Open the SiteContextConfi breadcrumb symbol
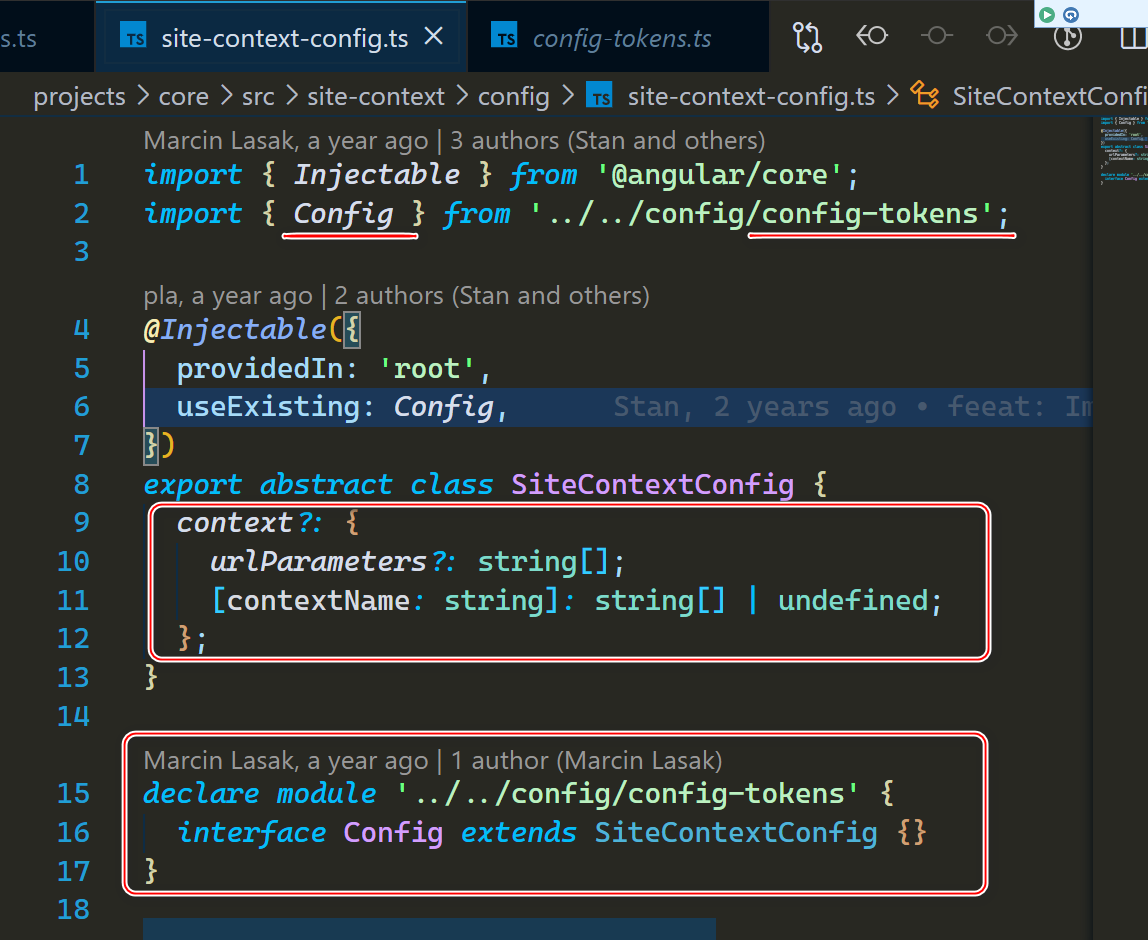The width and height of the screenshot is (1148, 940). (x=1049, y=96)
